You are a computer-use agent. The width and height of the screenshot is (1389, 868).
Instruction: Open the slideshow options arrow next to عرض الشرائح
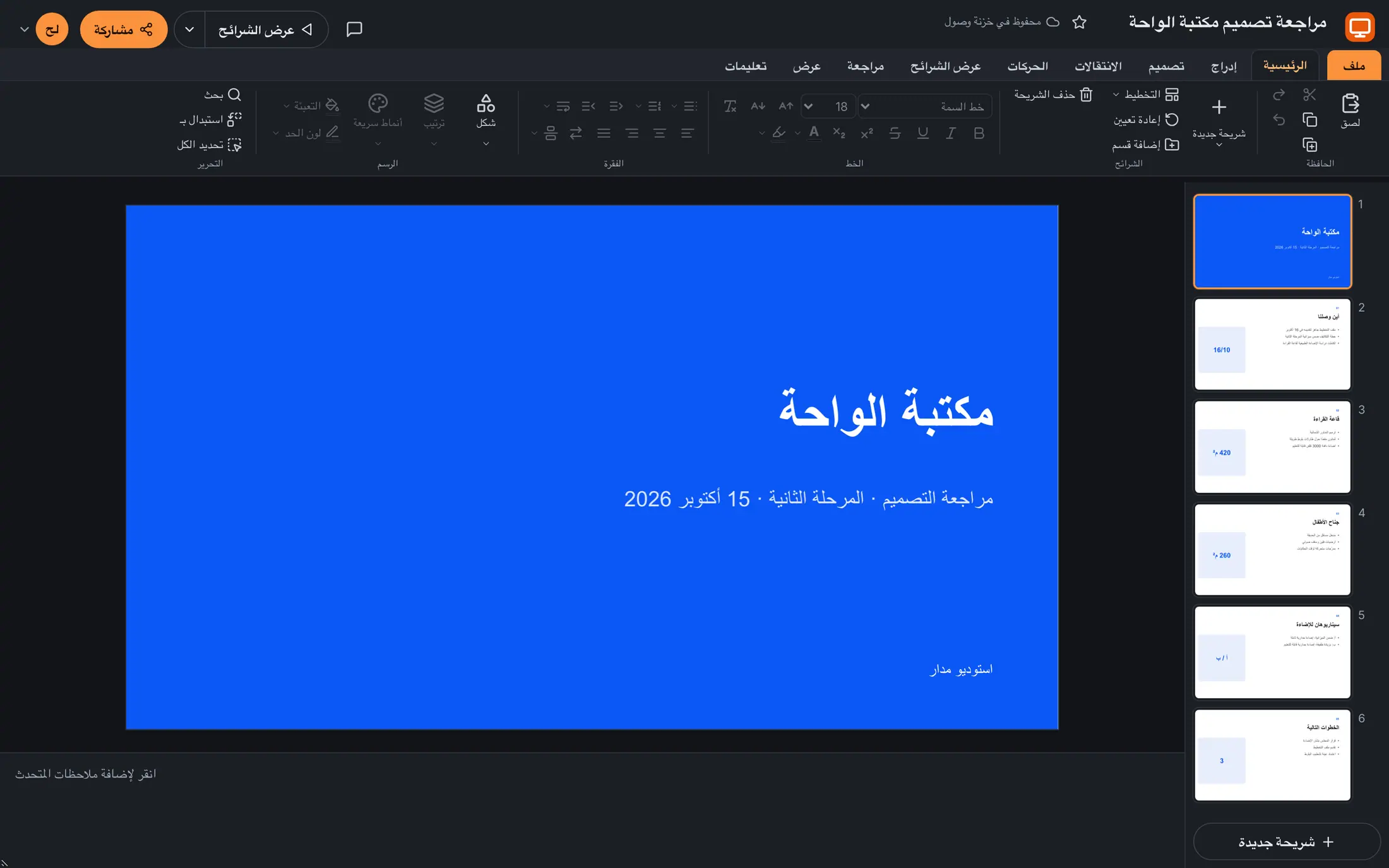[x=189, y=30]
